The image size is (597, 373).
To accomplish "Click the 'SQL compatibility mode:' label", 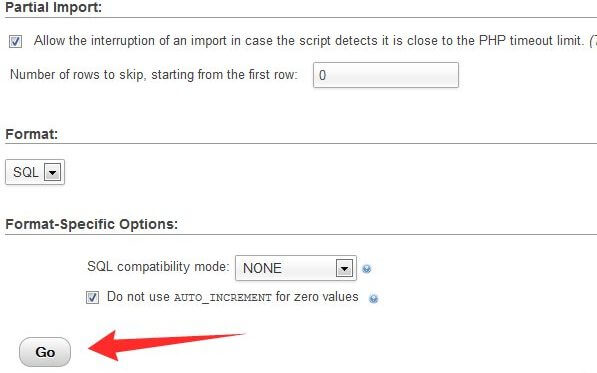I will [x=158, y=266].
